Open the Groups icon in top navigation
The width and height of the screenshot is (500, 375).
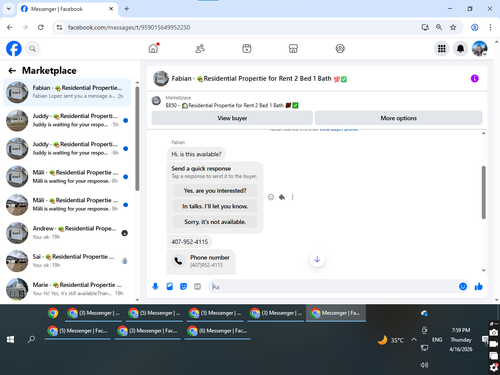pyautogui.click(x=340, y=49)
